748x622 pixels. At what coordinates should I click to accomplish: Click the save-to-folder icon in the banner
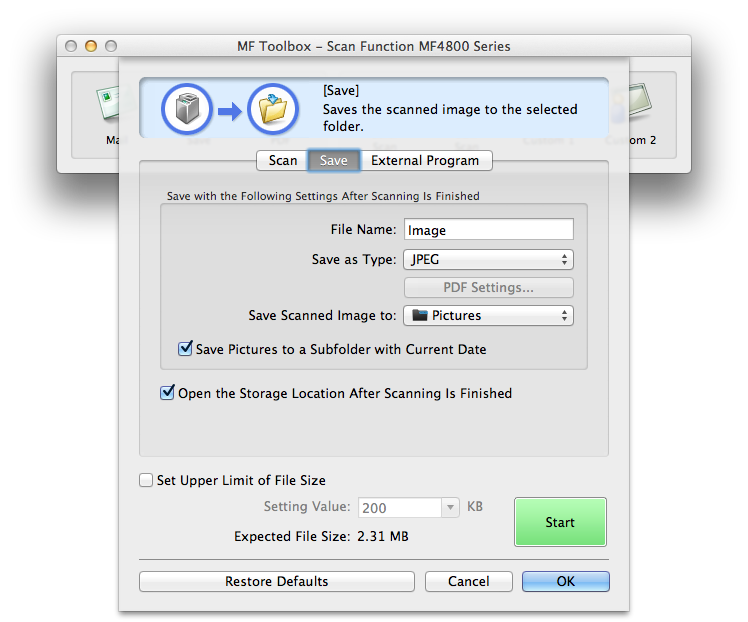pyautogui.click(x=273, y=109)
